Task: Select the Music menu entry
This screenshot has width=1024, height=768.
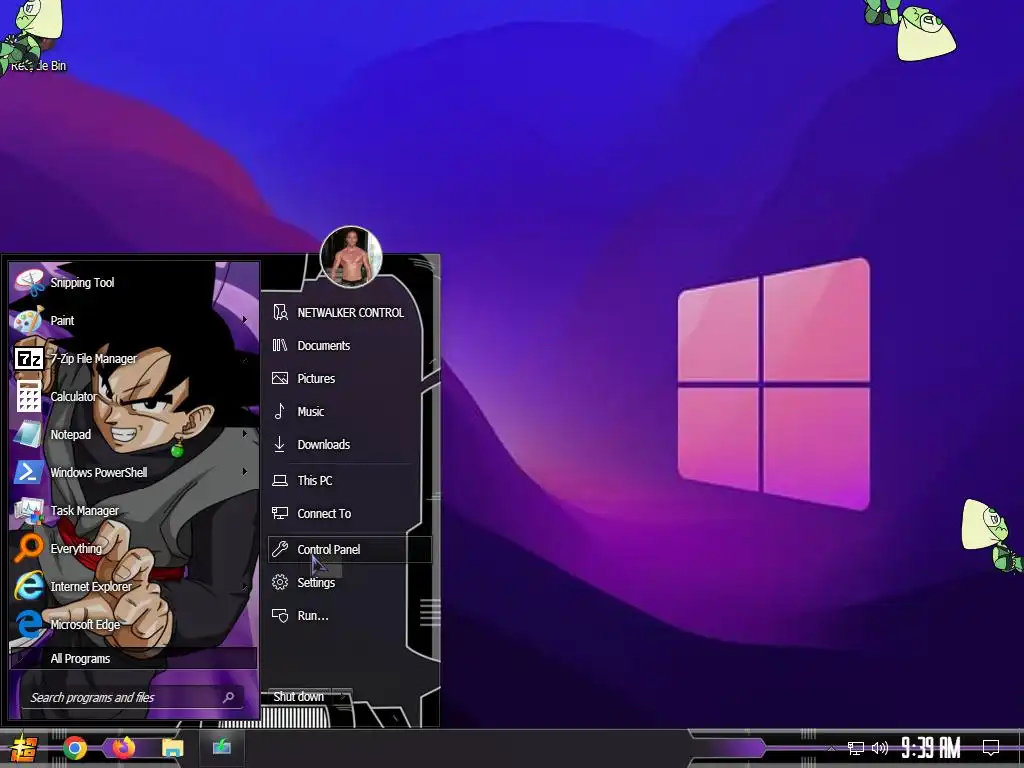Action: coord(349,411)
